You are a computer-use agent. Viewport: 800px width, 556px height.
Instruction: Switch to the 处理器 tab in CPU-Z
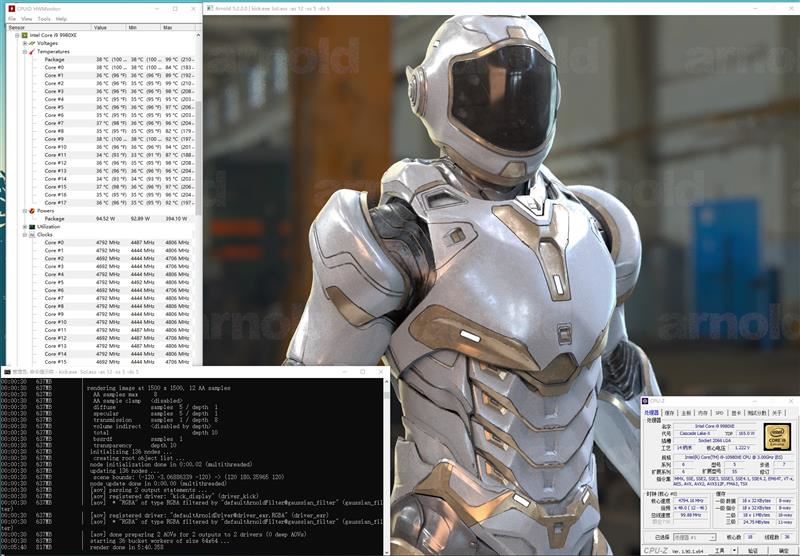click(652, 413)
